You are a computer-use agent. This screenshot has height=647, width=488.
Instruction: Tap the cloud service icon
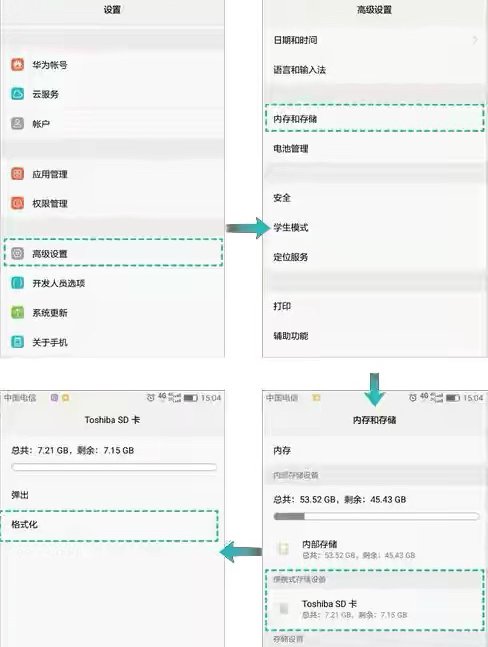17,94
